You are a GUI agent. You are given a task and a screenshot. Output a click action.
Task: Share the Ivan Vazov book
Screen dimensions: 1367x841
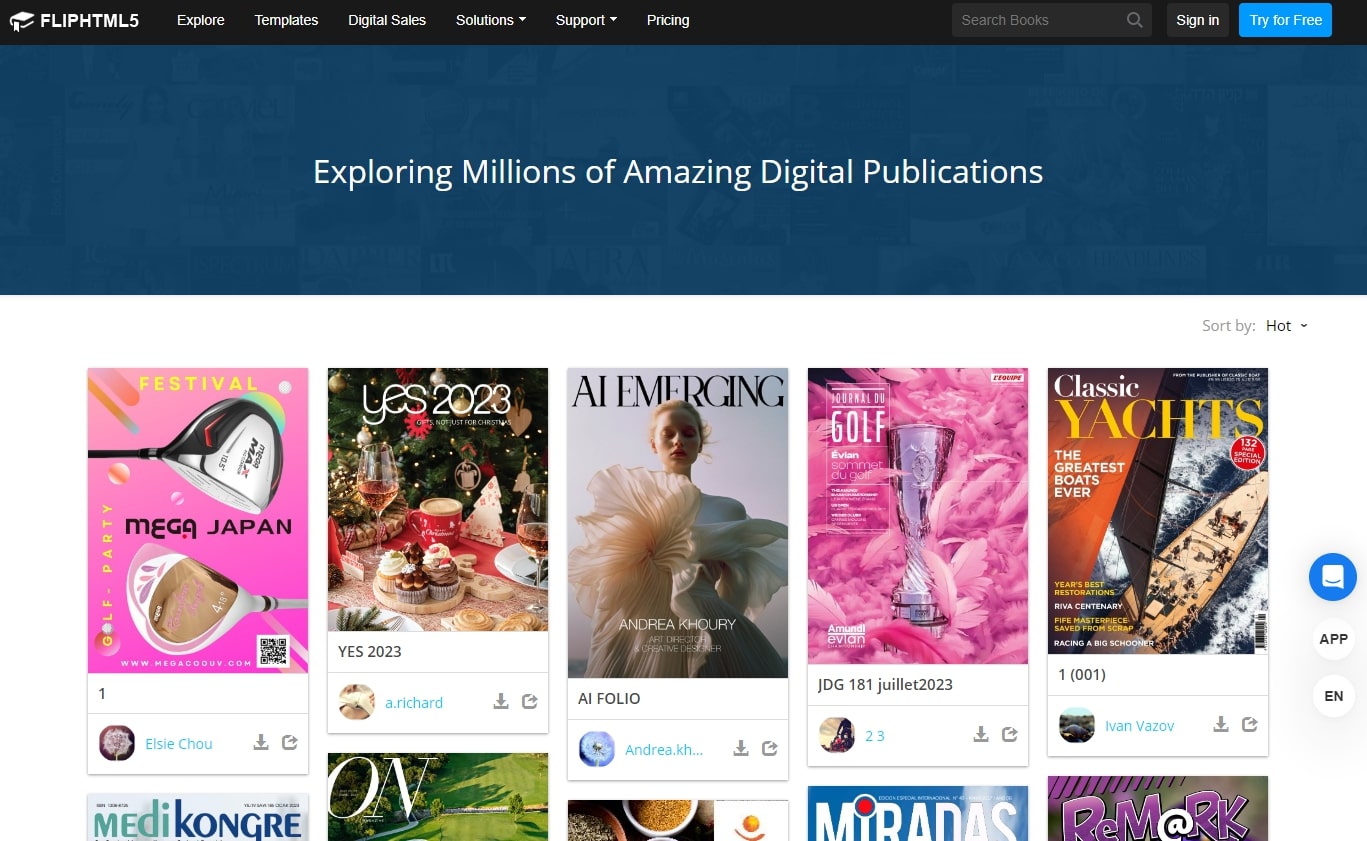[1250, 725]
